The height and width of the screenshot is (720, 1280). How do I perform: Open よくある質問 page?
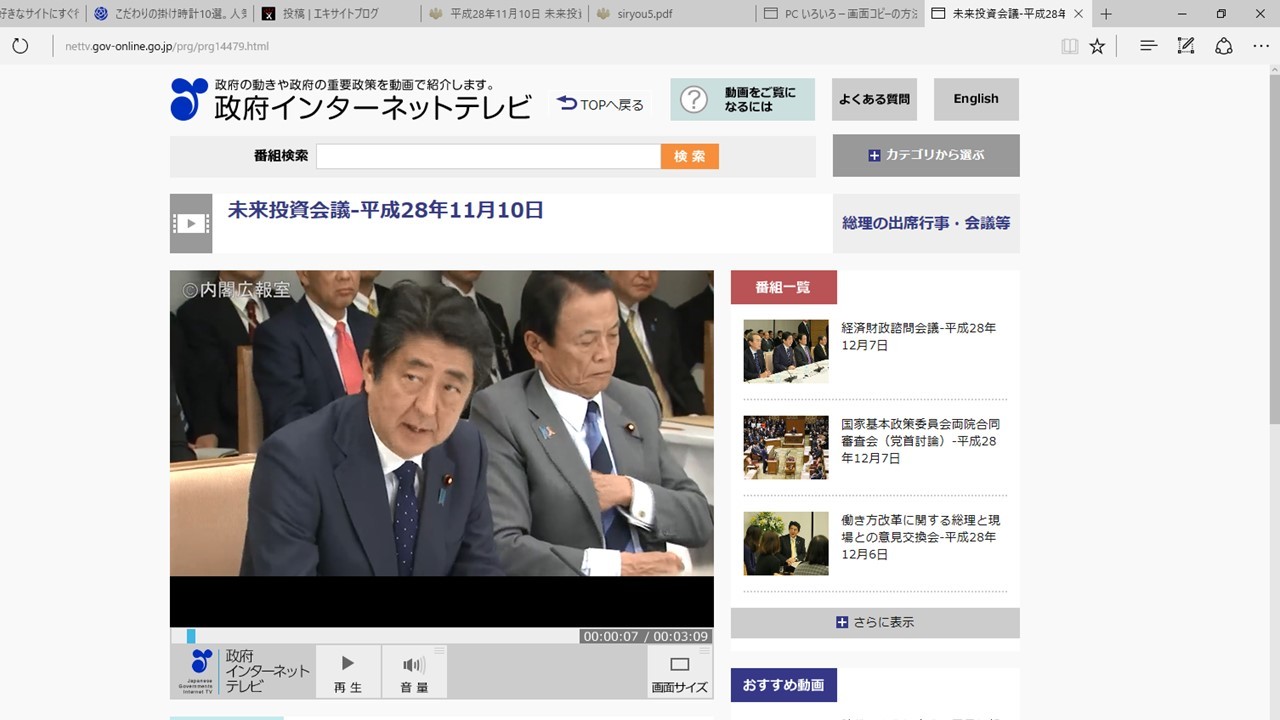click(874, 99)
